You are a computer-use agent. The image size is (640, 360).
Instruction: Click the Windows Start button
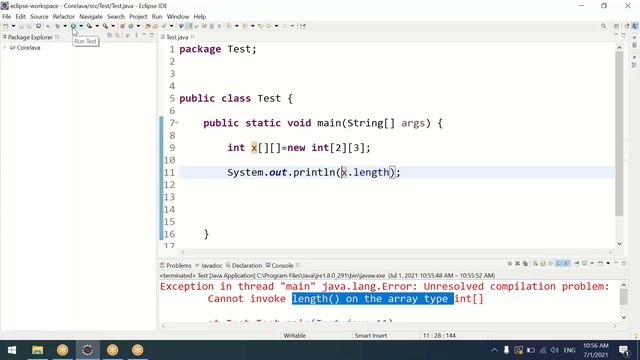[12, 350]
